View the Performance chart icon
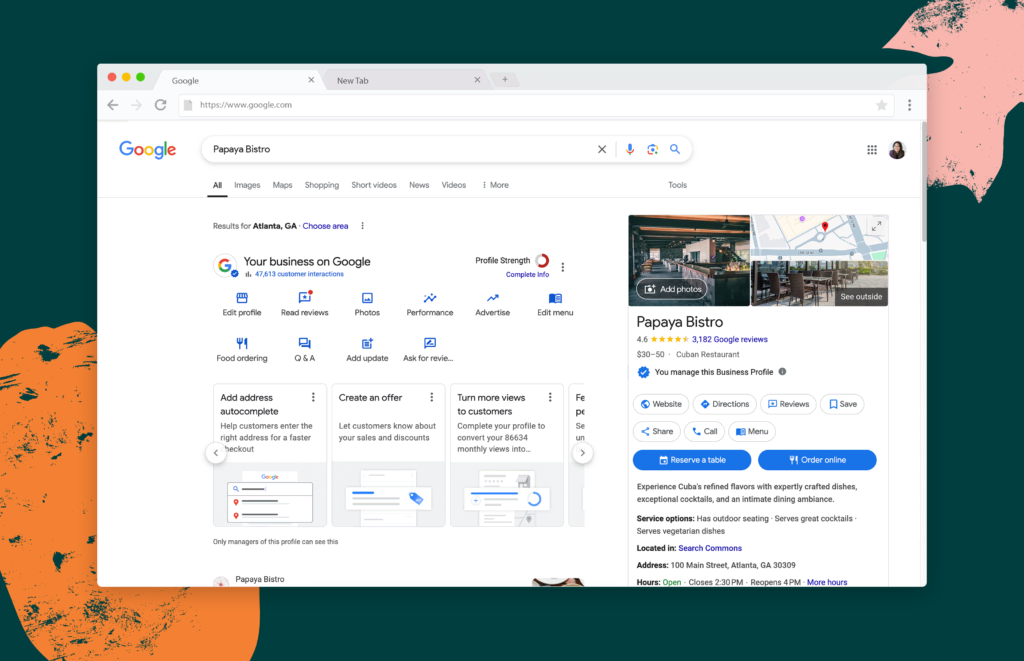 tap(430, 298)
